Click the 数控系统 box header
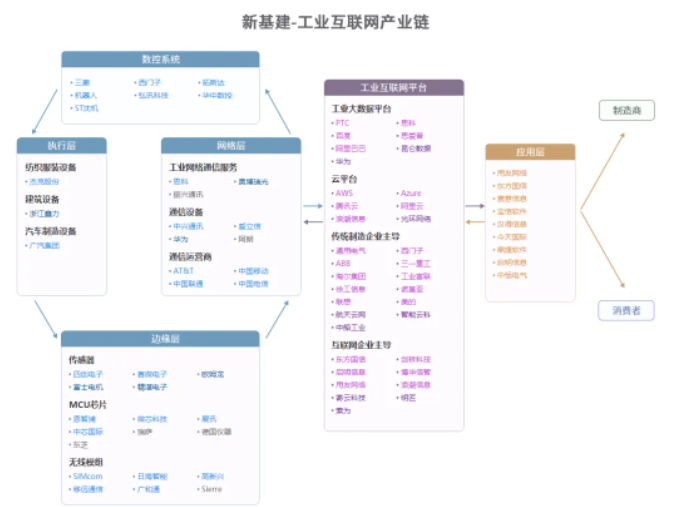The height and width of the screenshot is (507, 685). [160, 60]
